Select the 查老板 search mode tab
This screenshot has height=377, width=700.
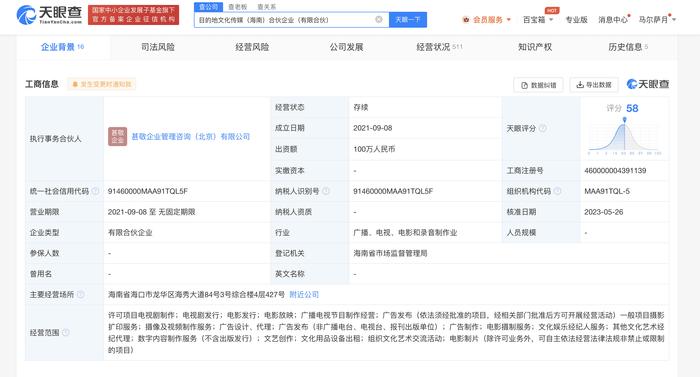click(x=238, y=7)
